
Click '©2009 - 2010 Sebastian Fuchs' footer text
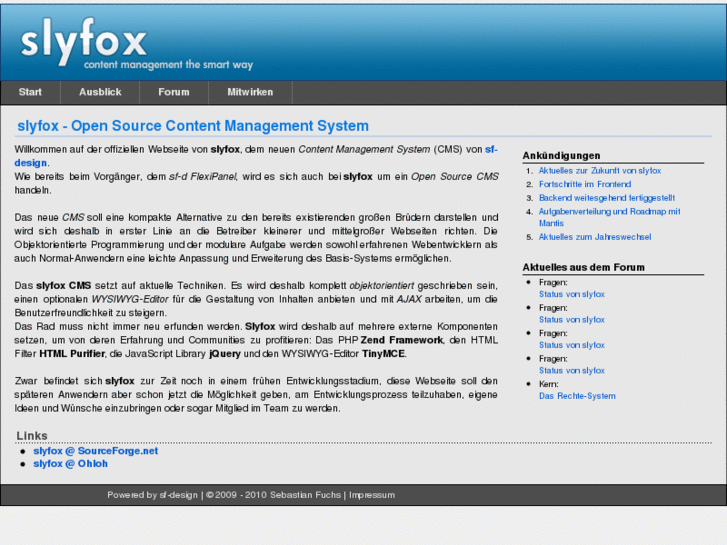click(273, 495)
